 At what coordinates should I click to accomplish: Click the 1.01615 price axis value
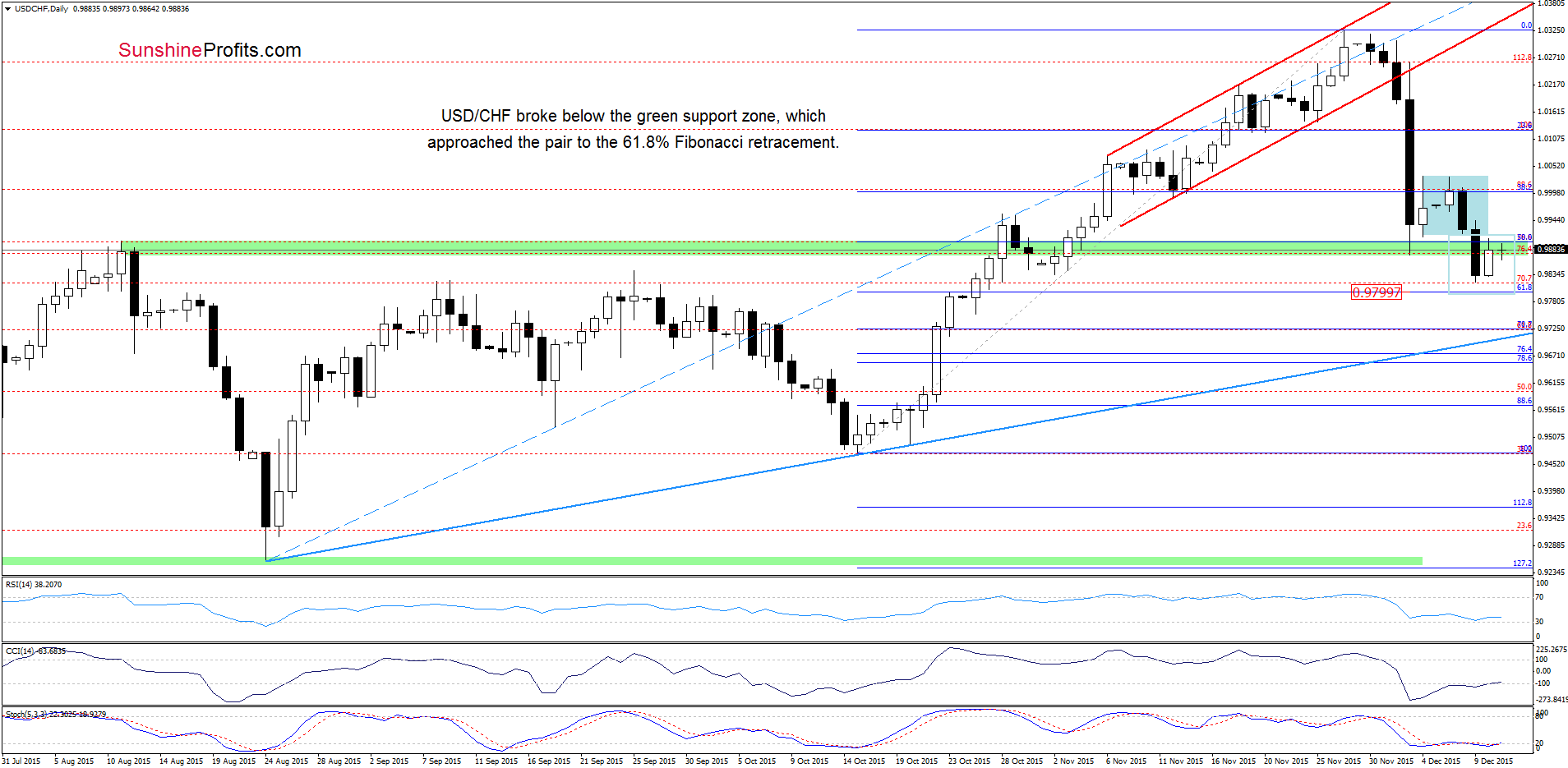1551,112
